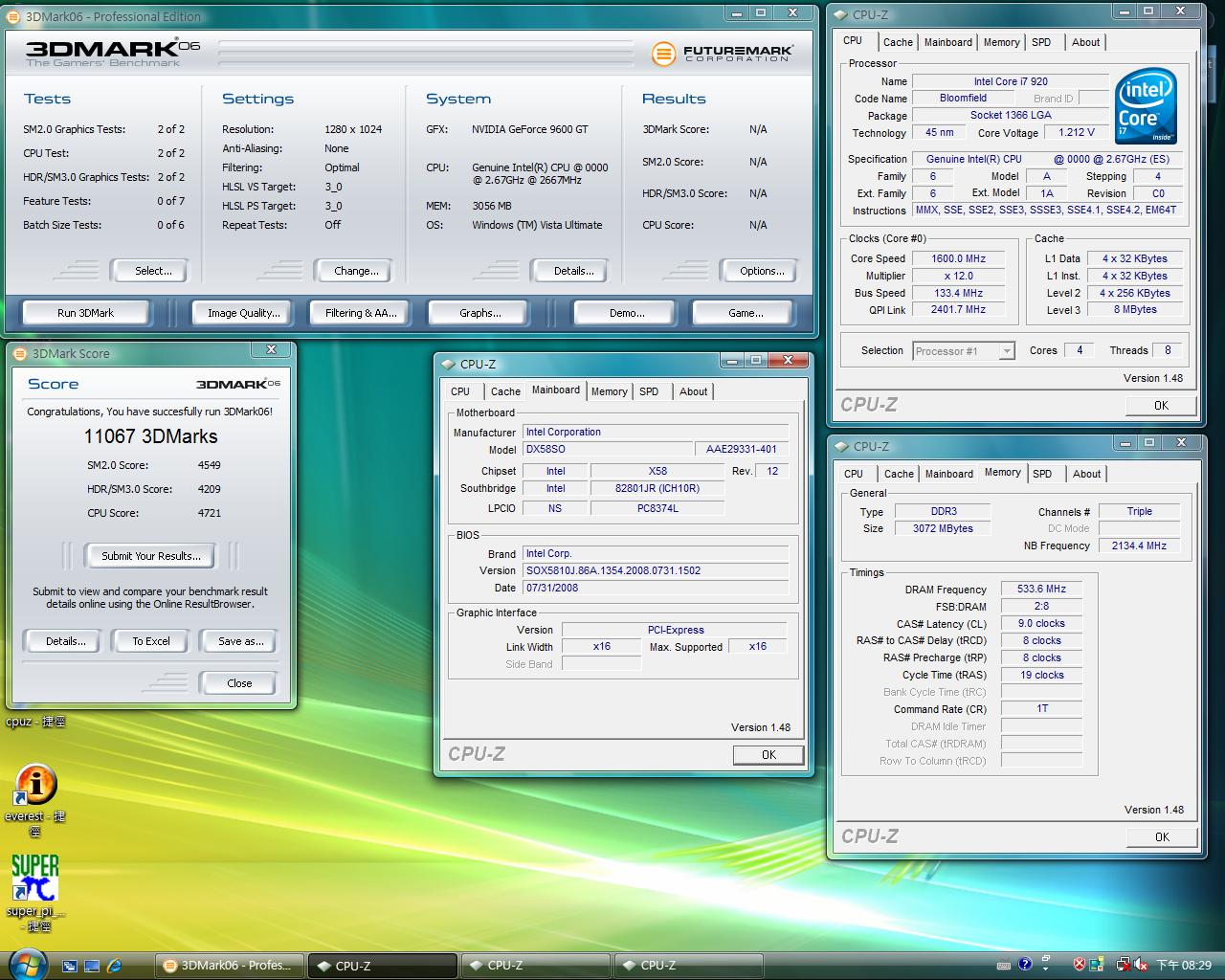The height and width of the screenshot is (980, 1225).
Task: Click the Triple channels value
Action: tap(1139, 511)
